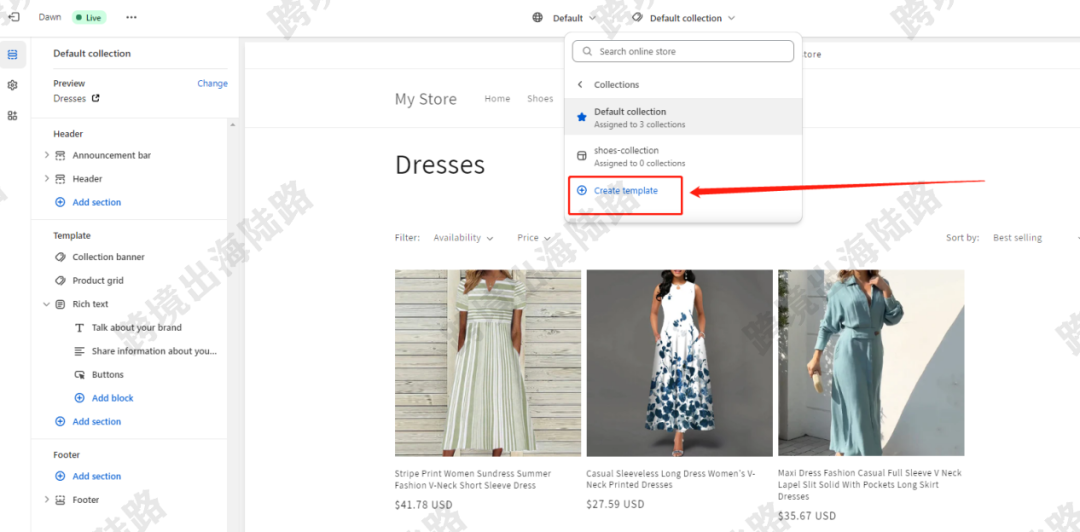Open Dresses preview external link icon
This screenshot has height=532, width=1080.
[x=96, y=99]
